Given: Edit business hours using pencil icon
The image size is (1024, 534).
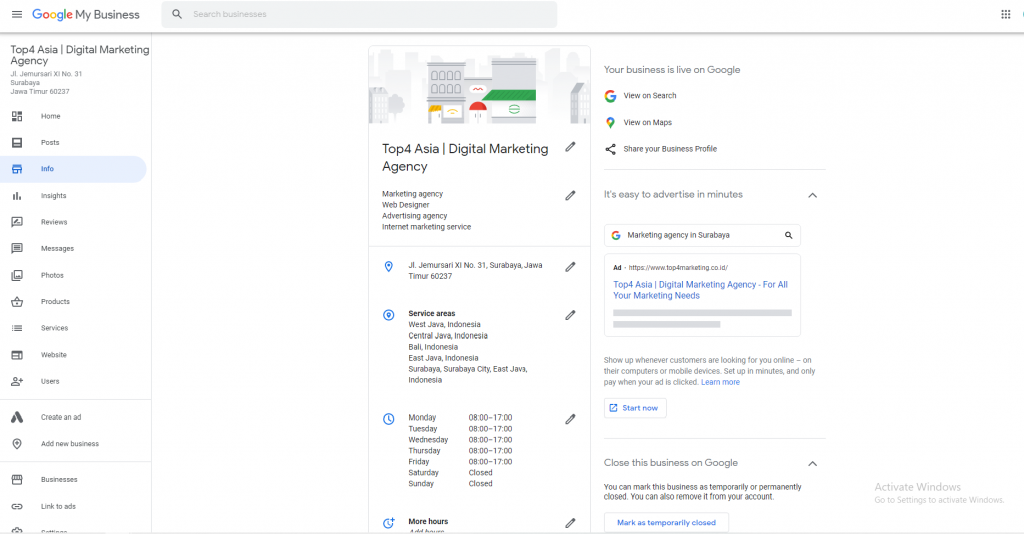Looking at the screenshot, I should pyautogui.click(x=570, y=419).
